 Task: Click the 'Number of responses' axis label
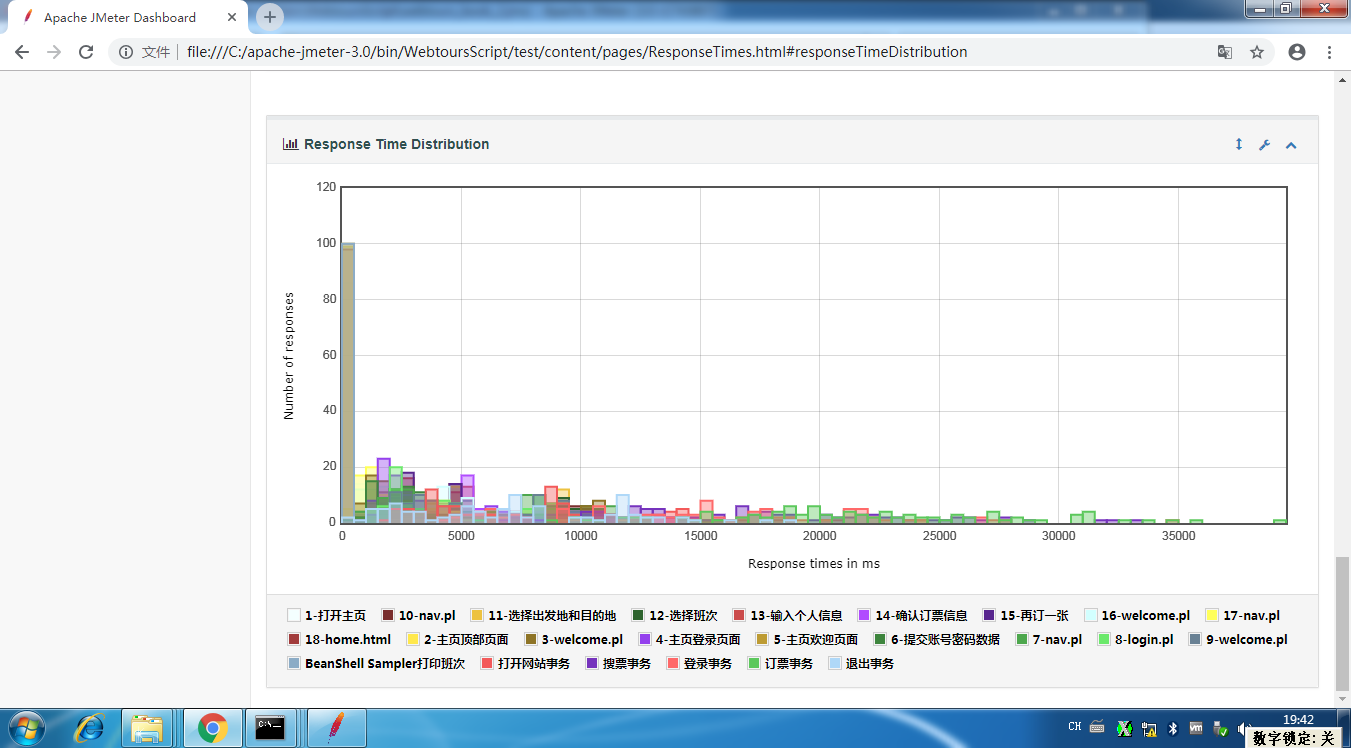(x=289, y=356)
